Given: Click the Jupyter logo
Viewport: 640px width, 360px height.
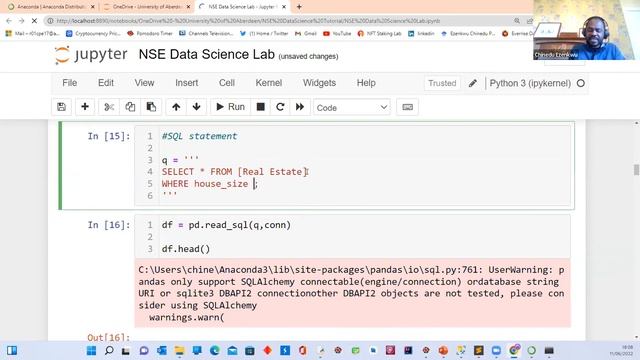Looking at the screenshot, I should click(x=91, y=55).
